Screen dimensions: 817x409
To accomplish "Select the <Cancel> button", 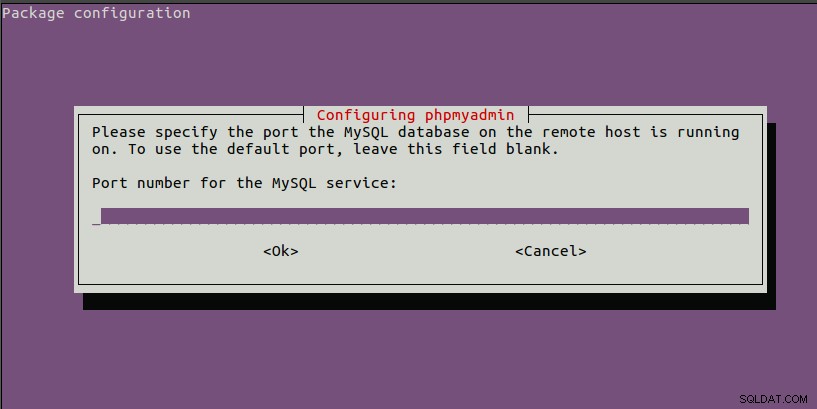I will point(551,251).
